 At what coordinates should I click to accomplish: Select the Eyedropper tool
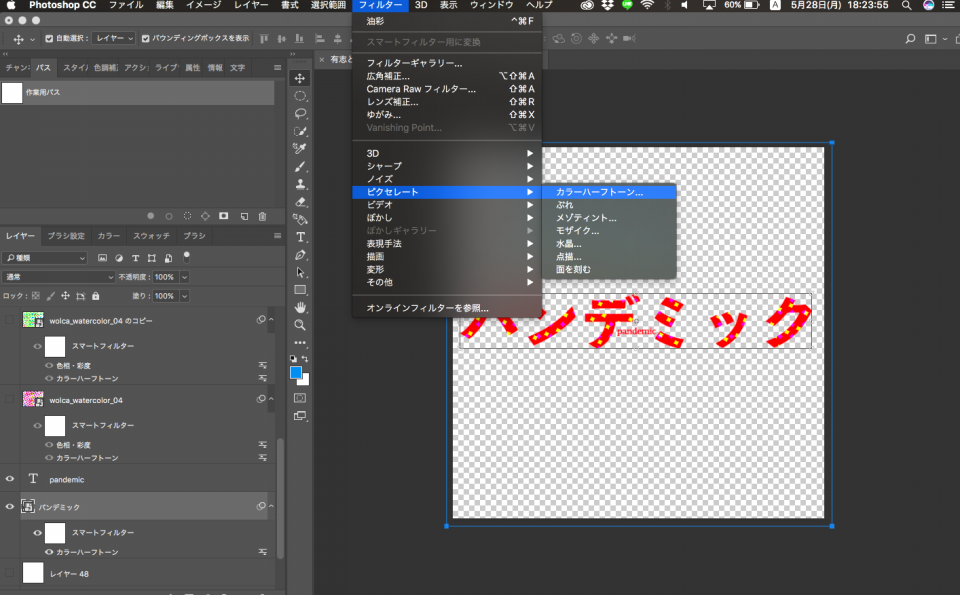tap(300, 149)
